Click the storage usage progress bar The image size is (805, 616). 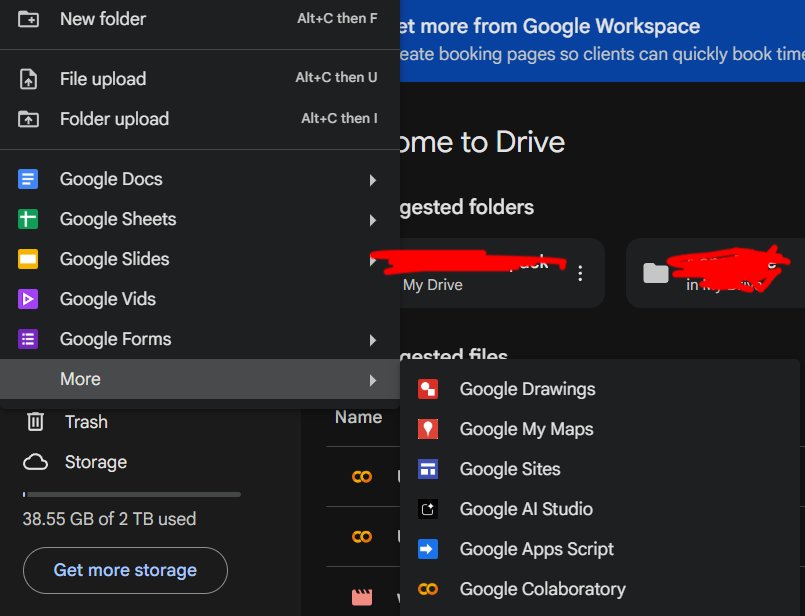pos(130,494)
